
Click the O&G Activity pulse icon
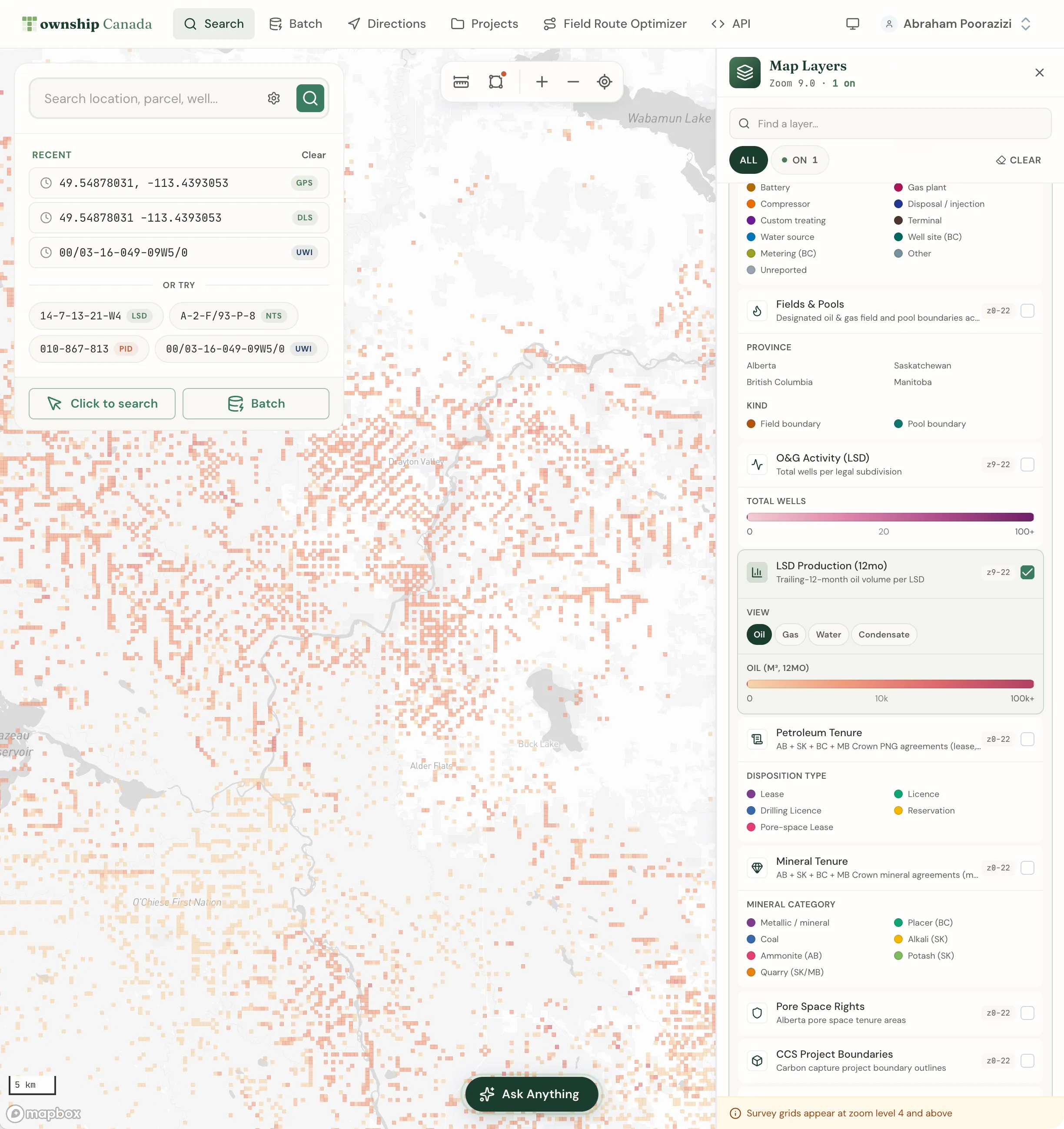coord(757,465)
